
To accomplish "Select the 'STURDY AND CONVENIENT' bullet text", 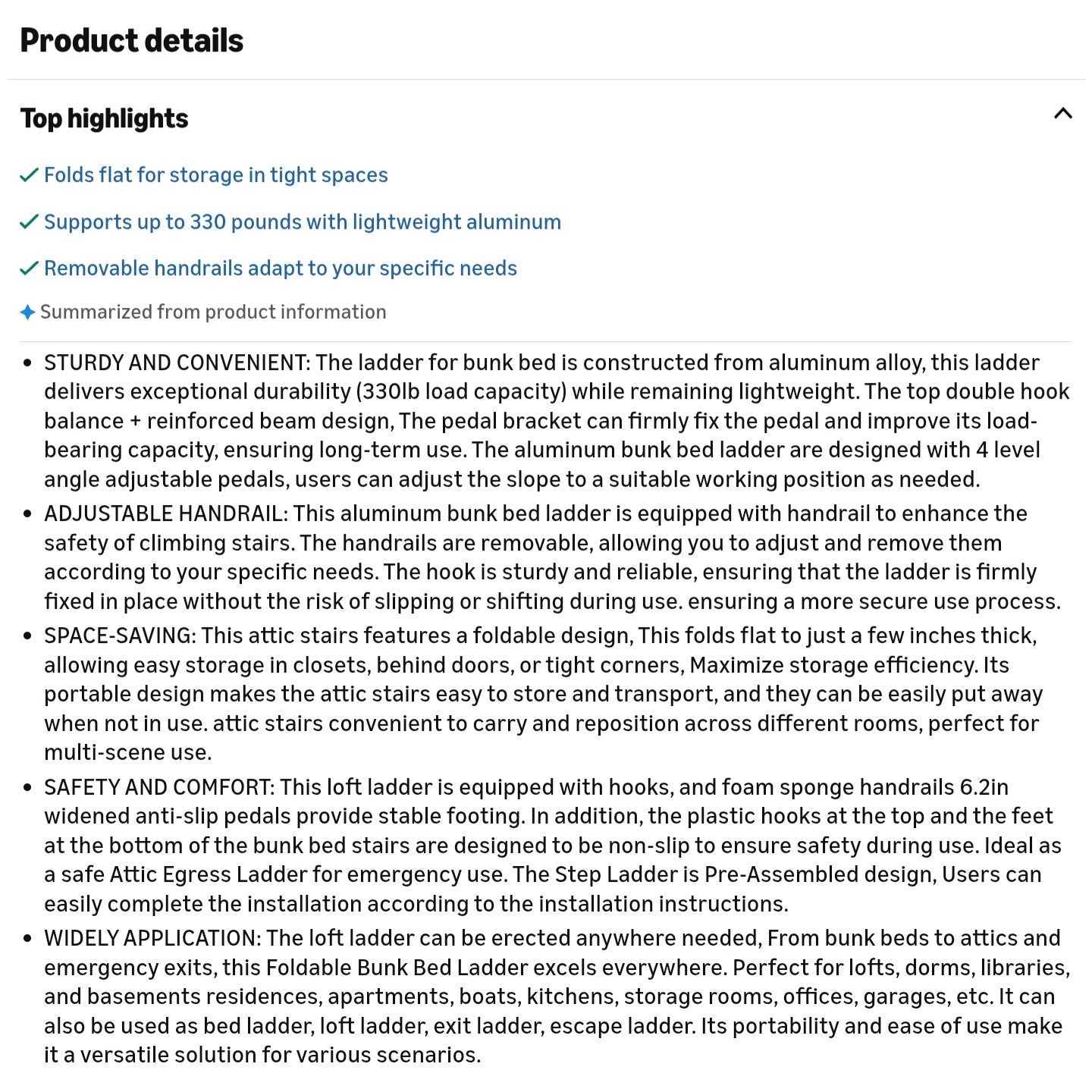I will point(557,421).
